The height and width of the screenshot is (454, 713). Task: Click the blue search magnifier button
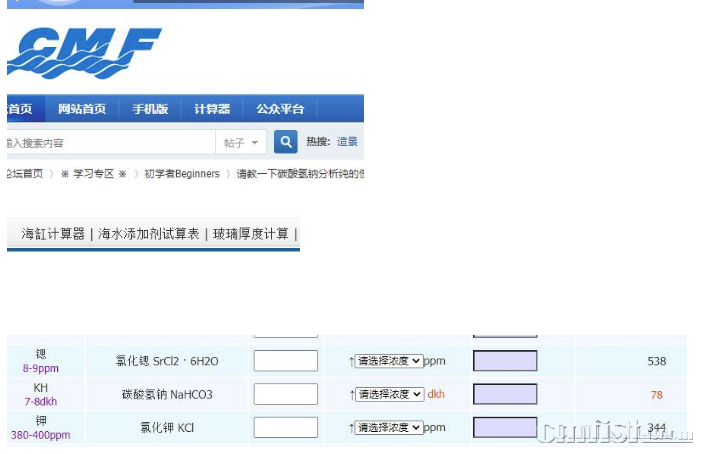coord(286,142)
